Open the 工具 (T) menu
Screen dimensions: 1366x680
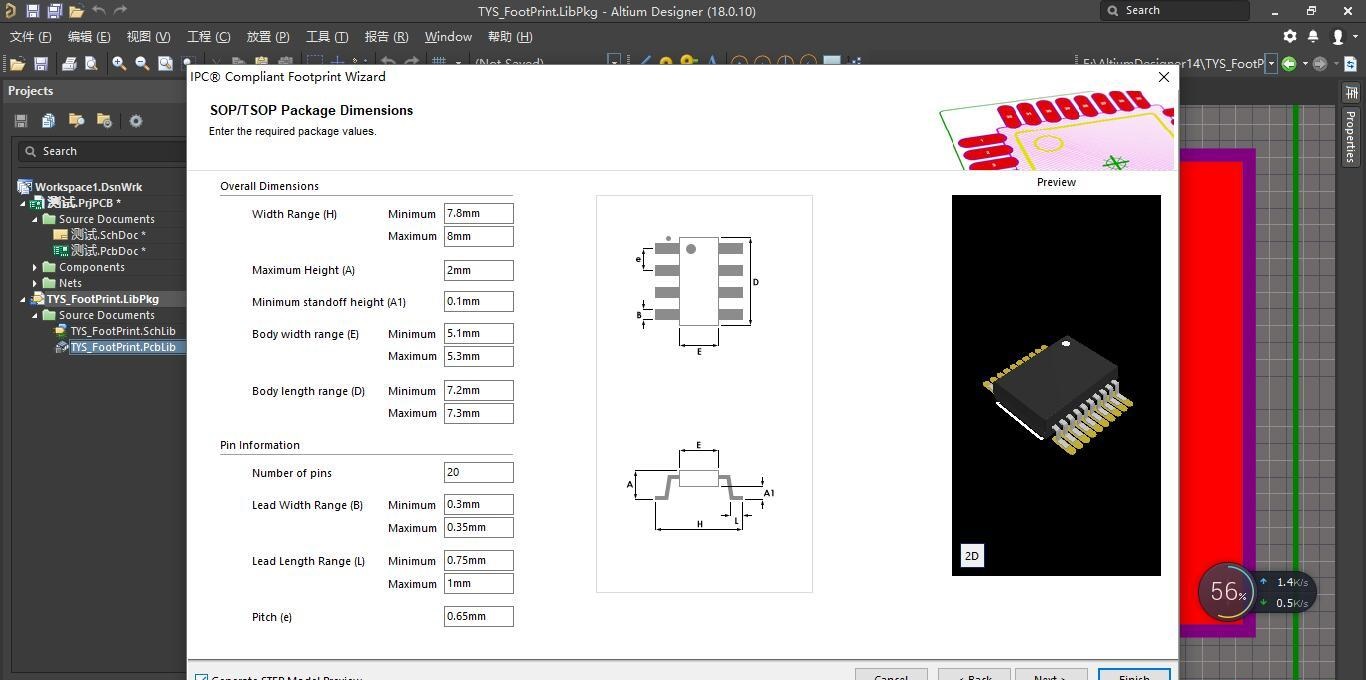327,37
